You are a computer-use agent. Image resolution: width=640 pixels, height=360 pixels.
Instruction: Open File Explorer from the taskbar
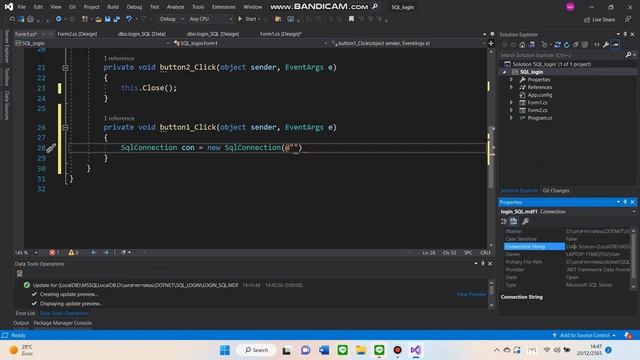pos(361,350)
